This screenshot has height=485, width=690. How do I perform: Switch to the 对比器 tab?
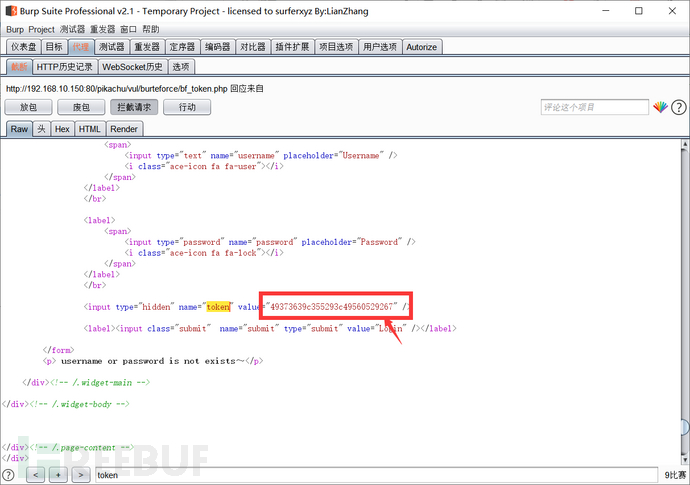(x=253, y=47)
